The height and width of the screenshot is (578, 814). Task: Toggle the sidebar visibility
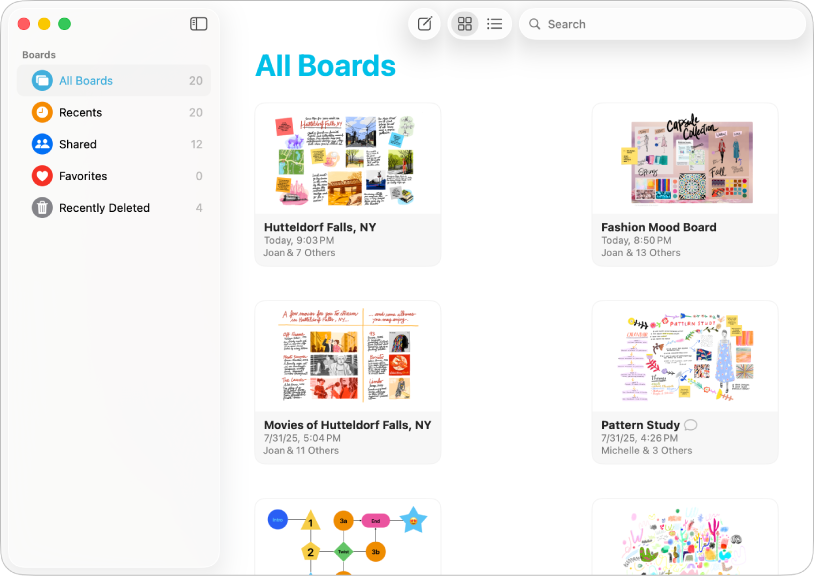[x=198, y=23]
